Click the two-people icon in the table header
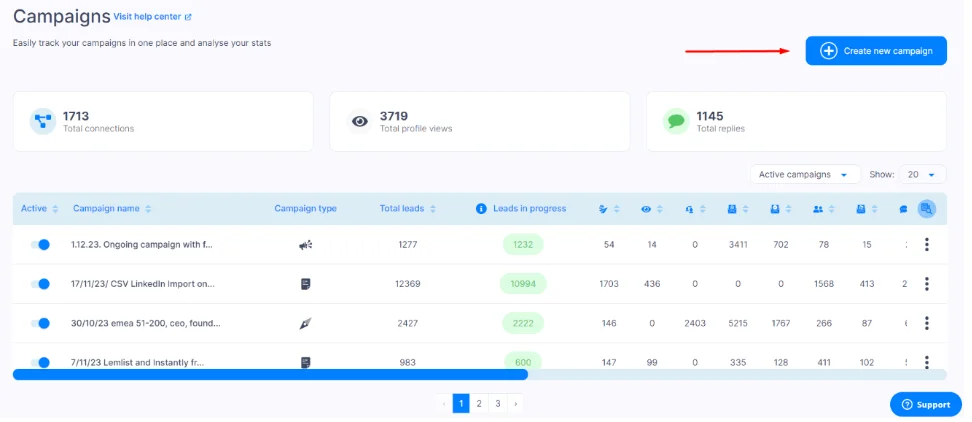Image resolution: width=972 pixels, height=422 pixels. click(x=818, y=209)
